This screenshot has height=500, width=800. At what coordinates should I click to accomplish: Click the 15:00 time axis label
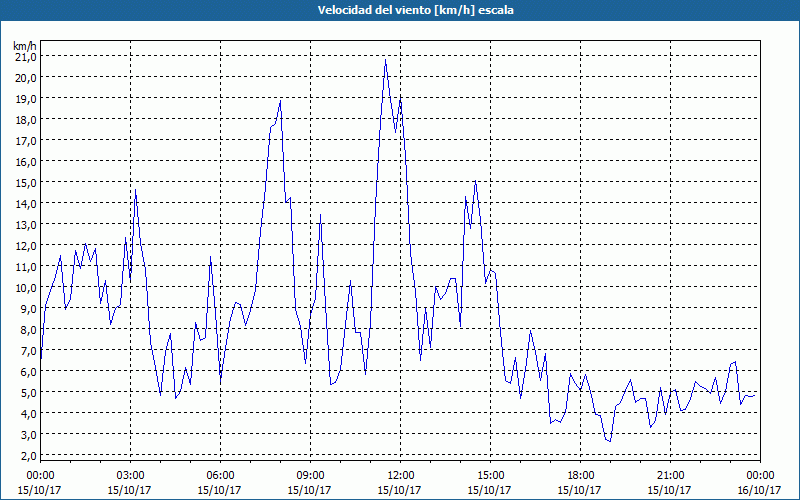(490, 476)
